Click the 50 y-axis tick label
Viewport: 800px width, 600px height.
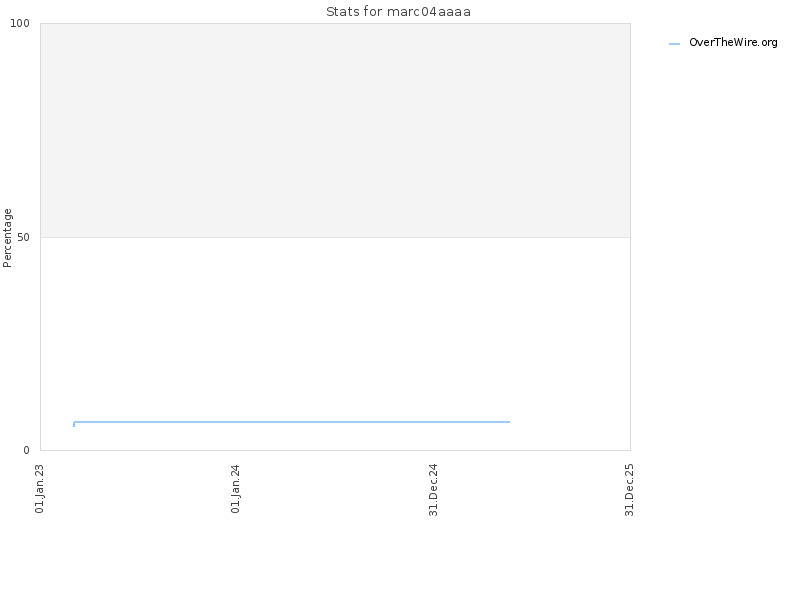[23, 238]
